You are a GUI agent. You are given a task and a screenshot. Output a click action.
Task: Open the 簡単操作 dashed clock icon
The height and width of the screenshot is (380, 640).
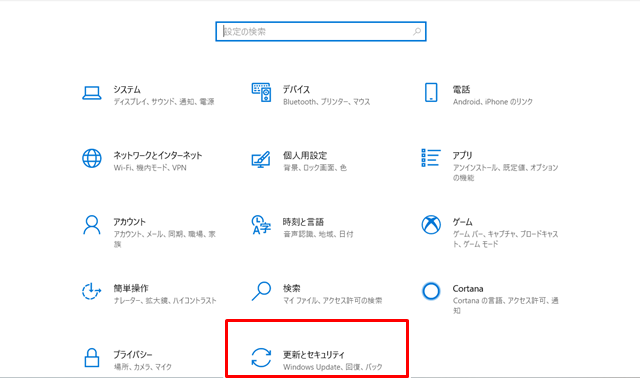[x=91, y=291]
